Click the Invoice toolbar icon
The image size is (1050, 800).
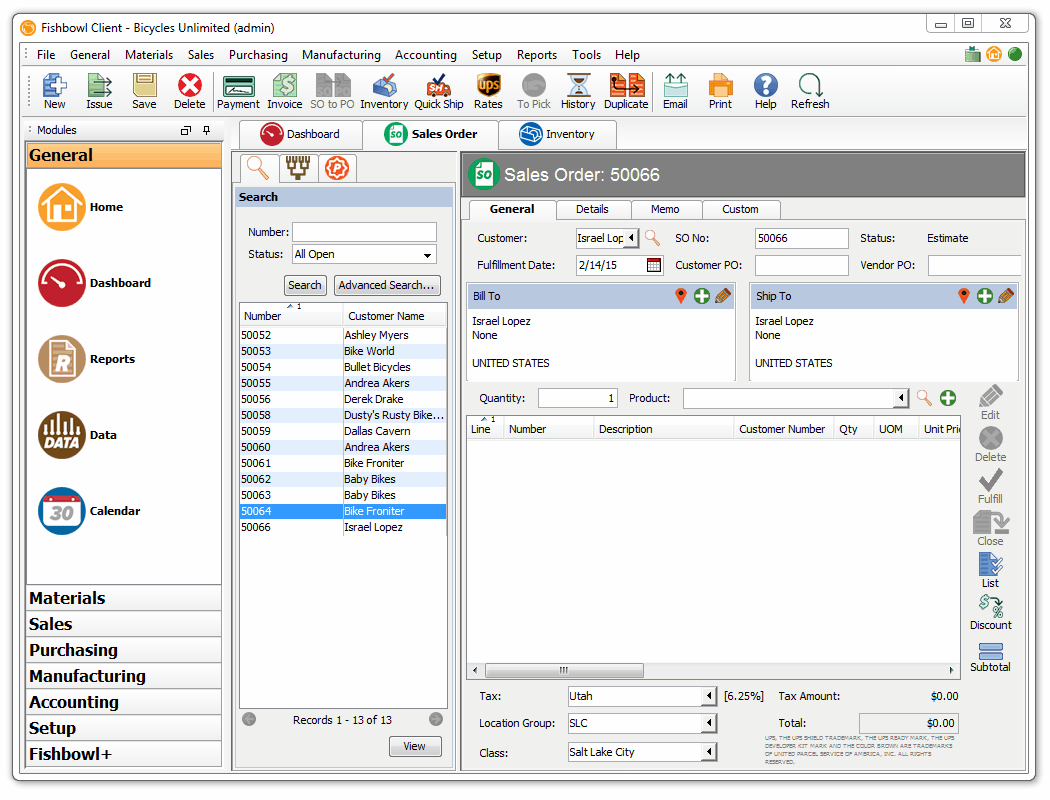point(285,92)
